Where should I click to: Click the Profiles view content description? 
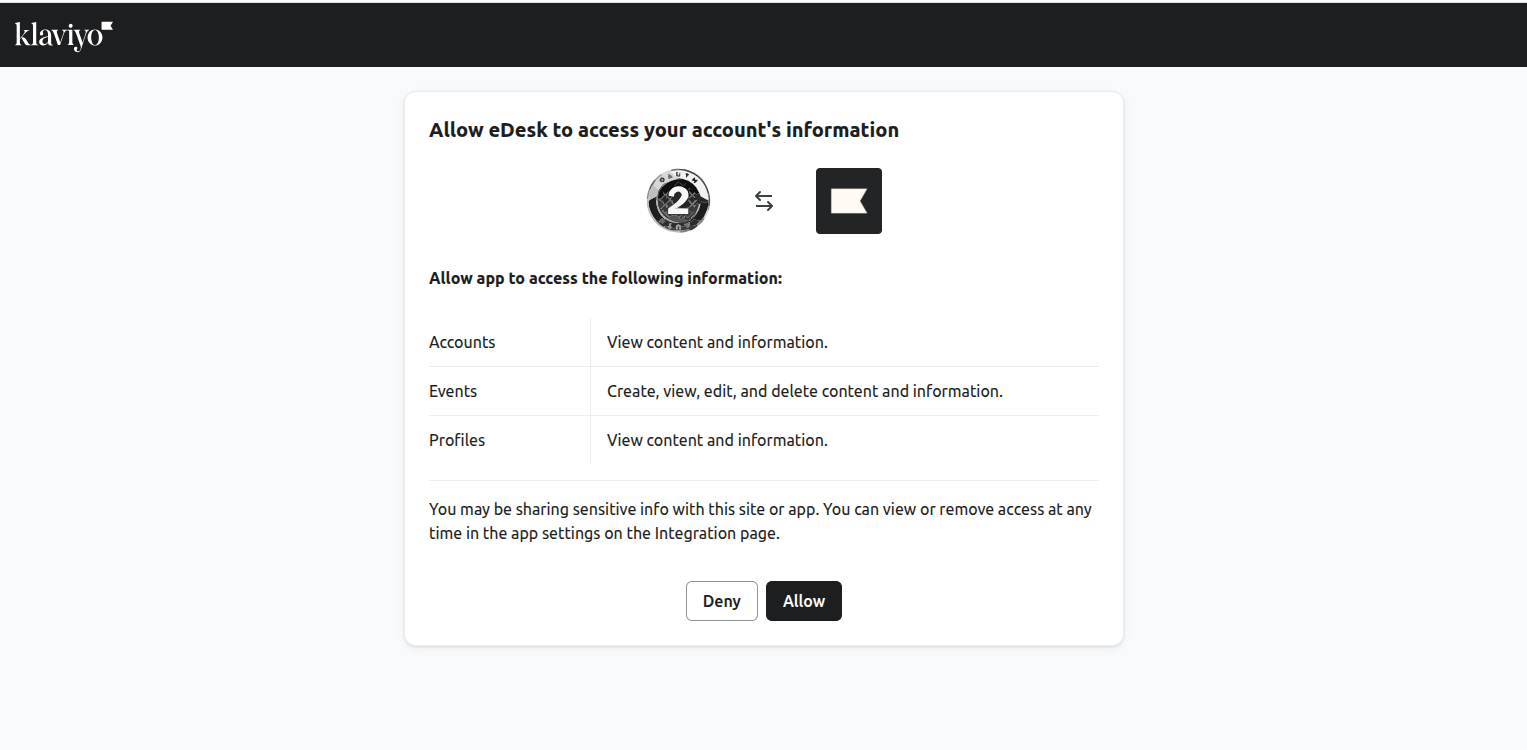[716, 440]
